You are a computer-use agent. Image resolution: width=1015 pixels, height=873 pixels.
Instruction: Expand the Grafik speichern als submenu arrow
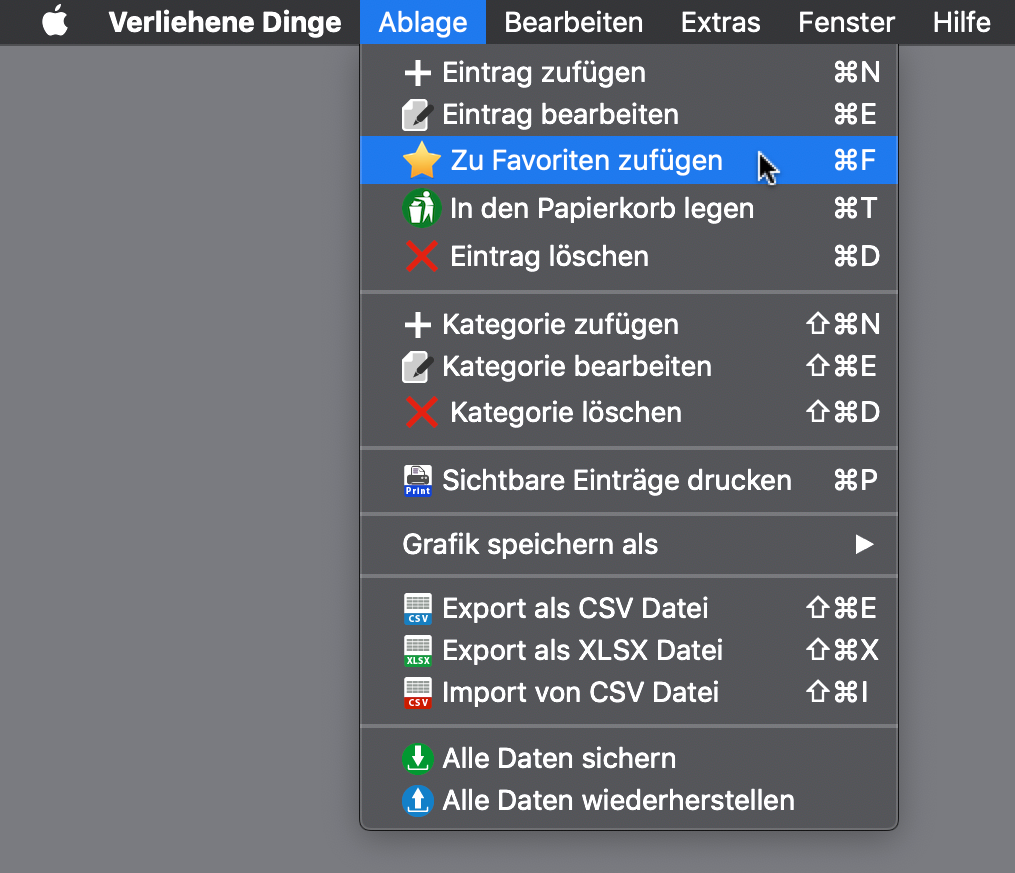click(864, 545)
